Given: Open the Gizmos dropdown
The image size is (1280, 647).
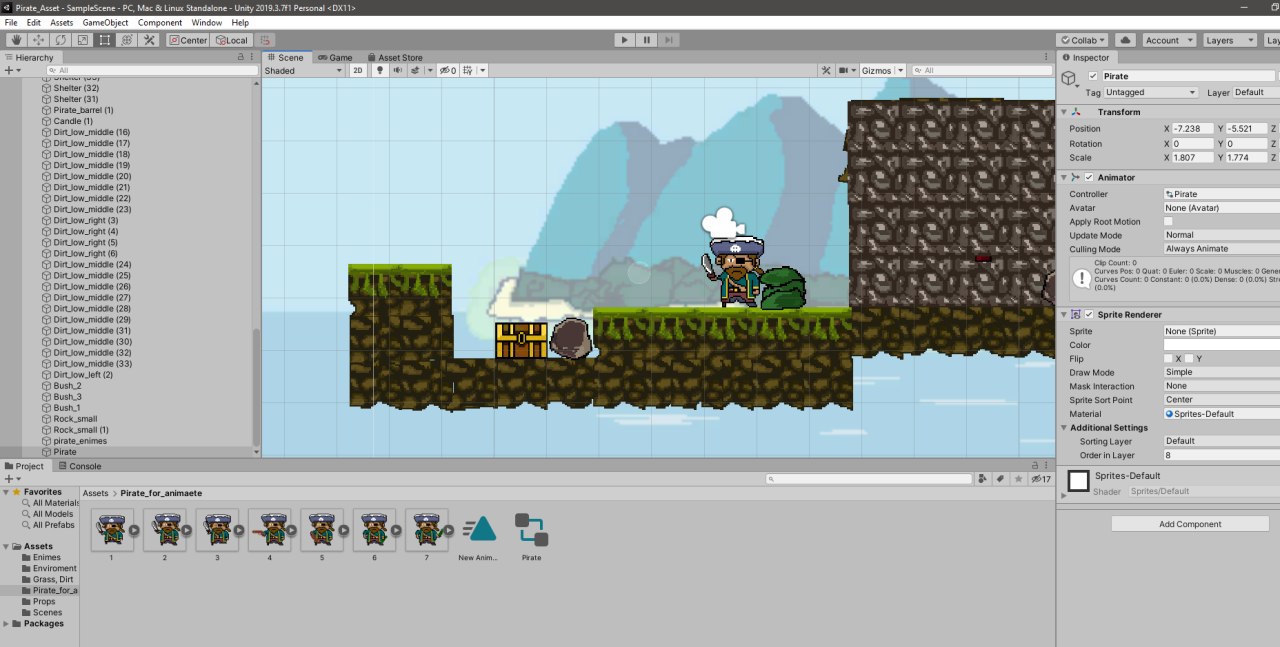Looking at the screenshot, I should point(883,70).
